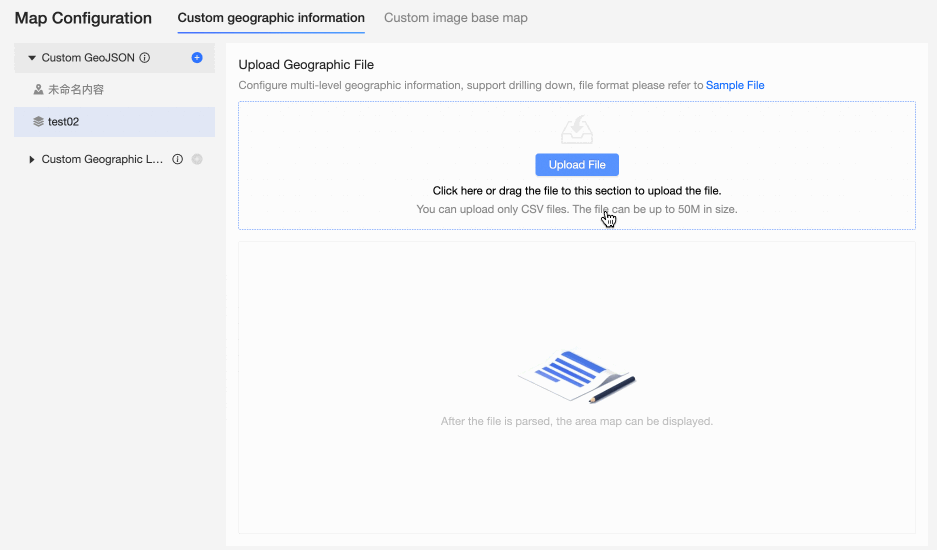Select Custom geographic information tab

(x=271, y=18)
